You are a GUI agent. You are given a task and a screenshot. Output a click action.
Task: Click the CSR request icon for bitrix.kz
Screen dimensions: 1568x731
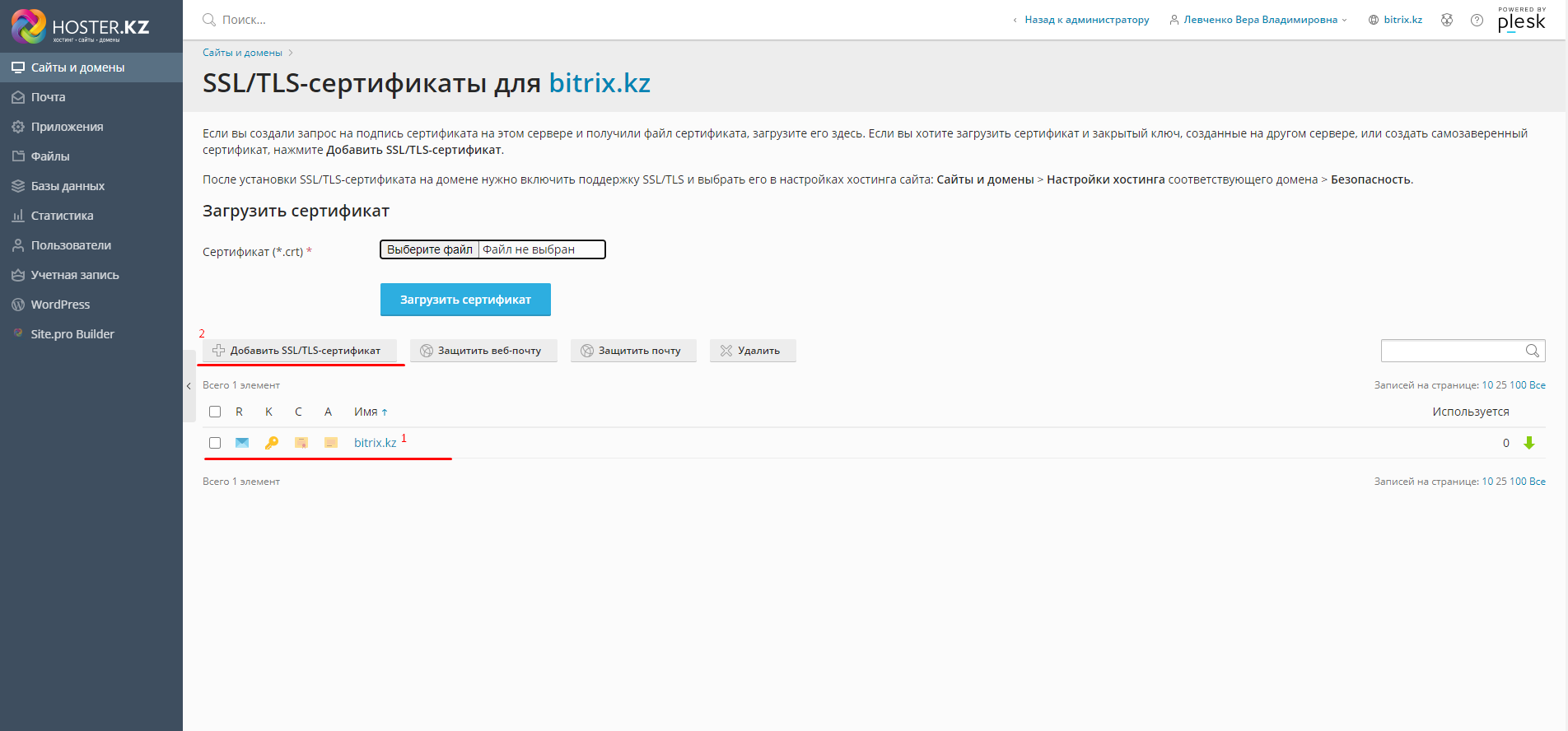pos(242,443)
